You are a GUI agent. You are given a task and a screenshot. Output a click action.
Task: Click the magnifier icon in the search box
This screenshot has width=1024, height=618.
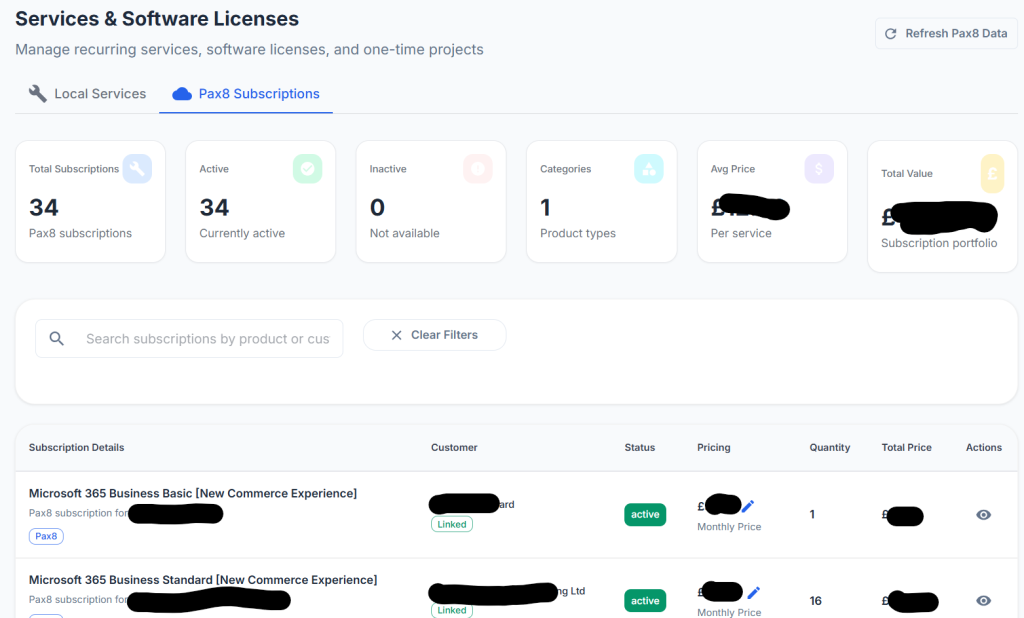(x=57, y=338)
